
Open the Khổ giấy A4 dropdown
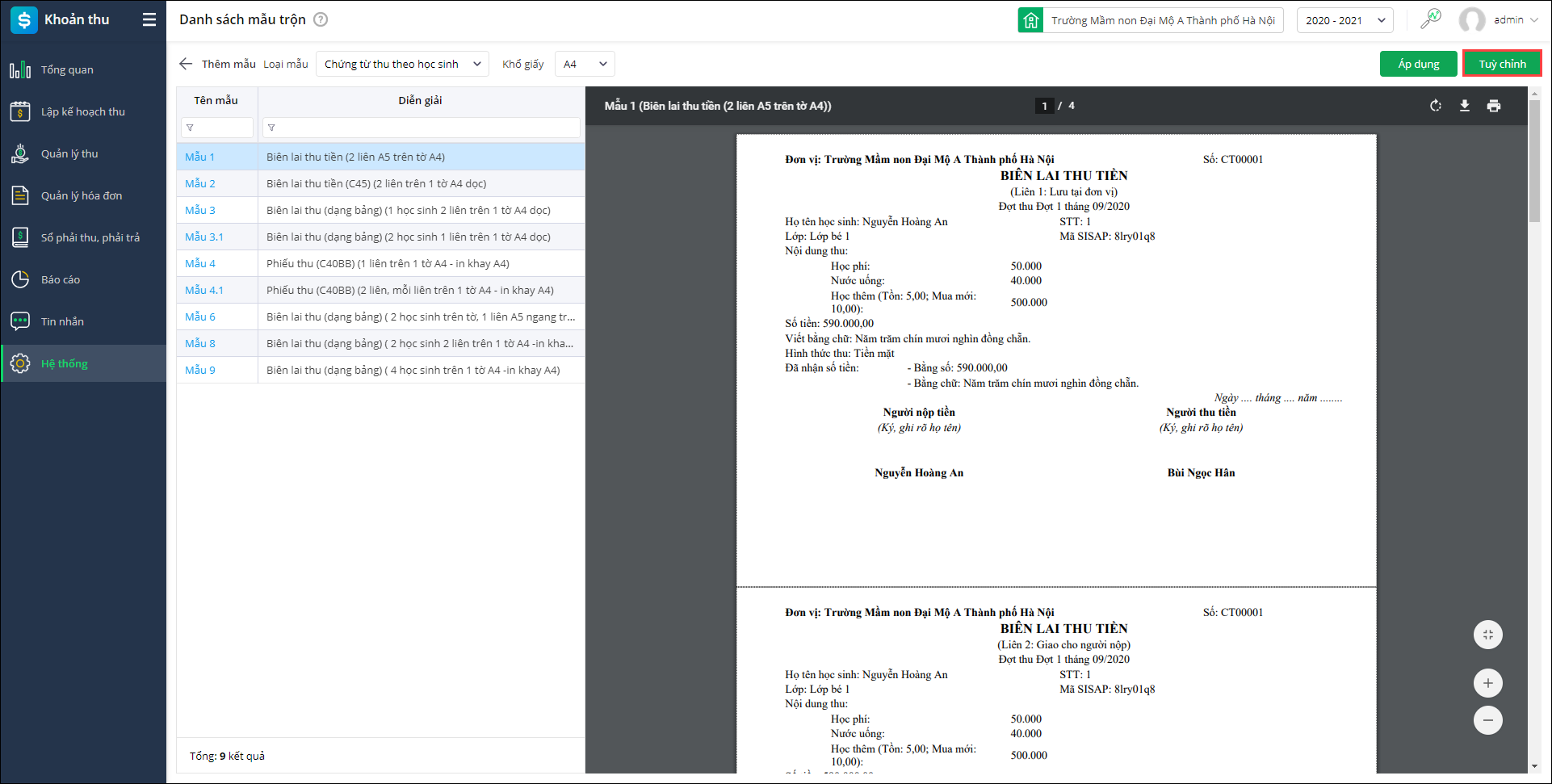coord(585,64)
